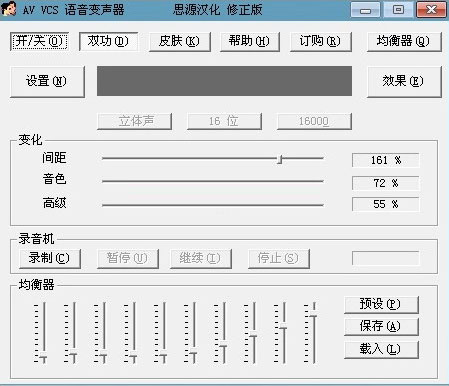Click the 72 % timbre value field

[x=385, y=183]
